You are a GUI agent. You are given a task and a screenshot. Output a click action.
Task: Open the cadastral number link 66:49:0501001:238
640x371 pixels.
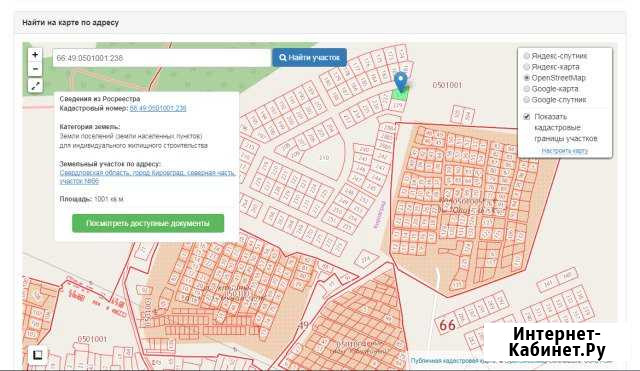(158, 108)
